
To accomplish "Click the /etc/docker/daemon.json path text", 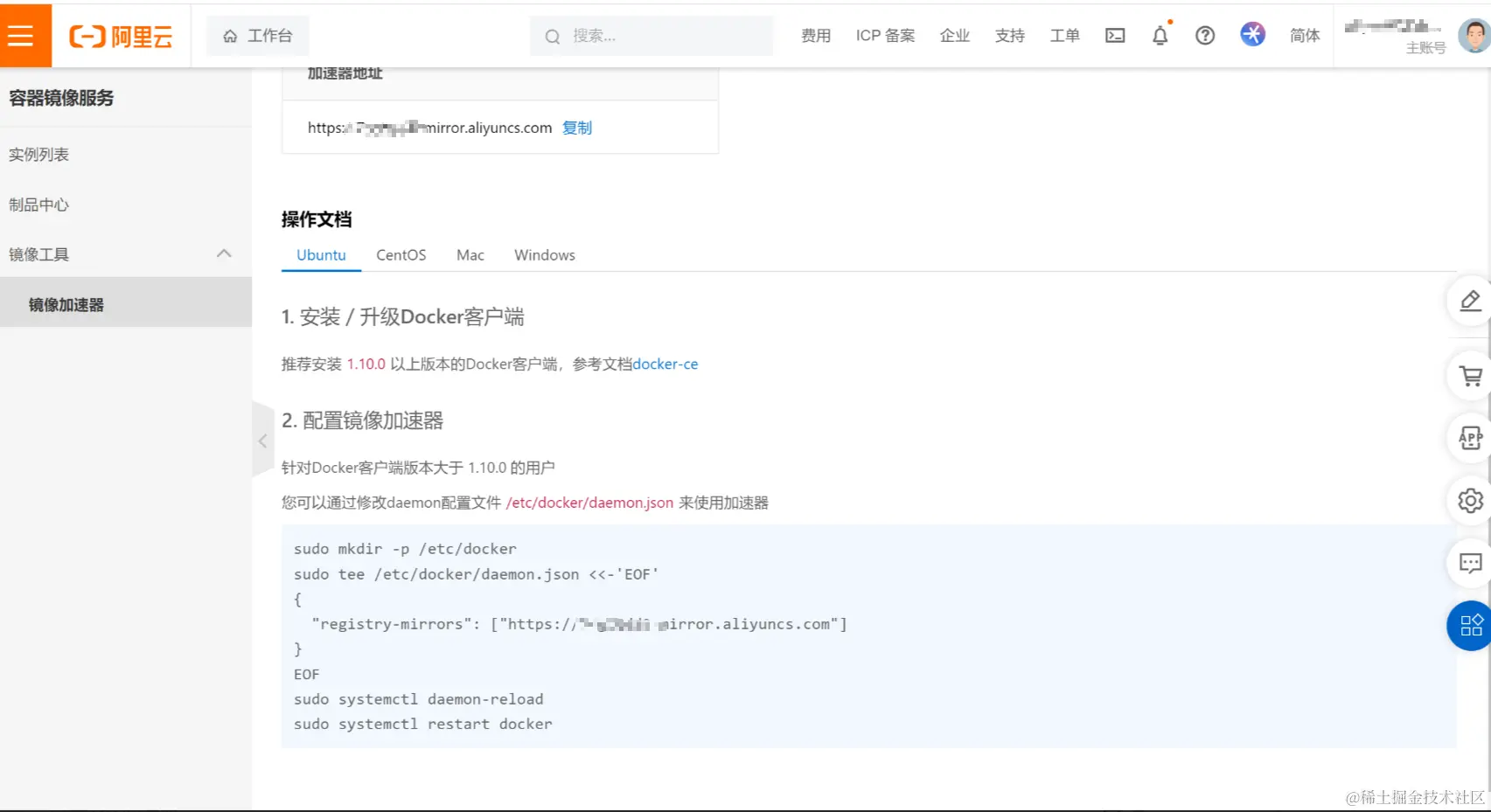I will point(589,503).
